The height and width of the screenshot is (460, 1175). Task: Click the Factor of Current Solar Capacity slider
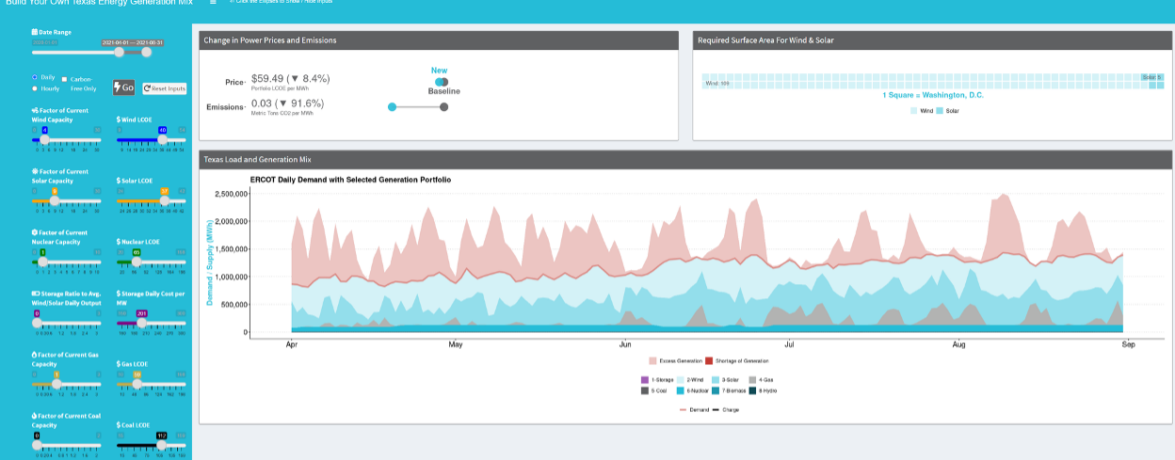(55, 201)
